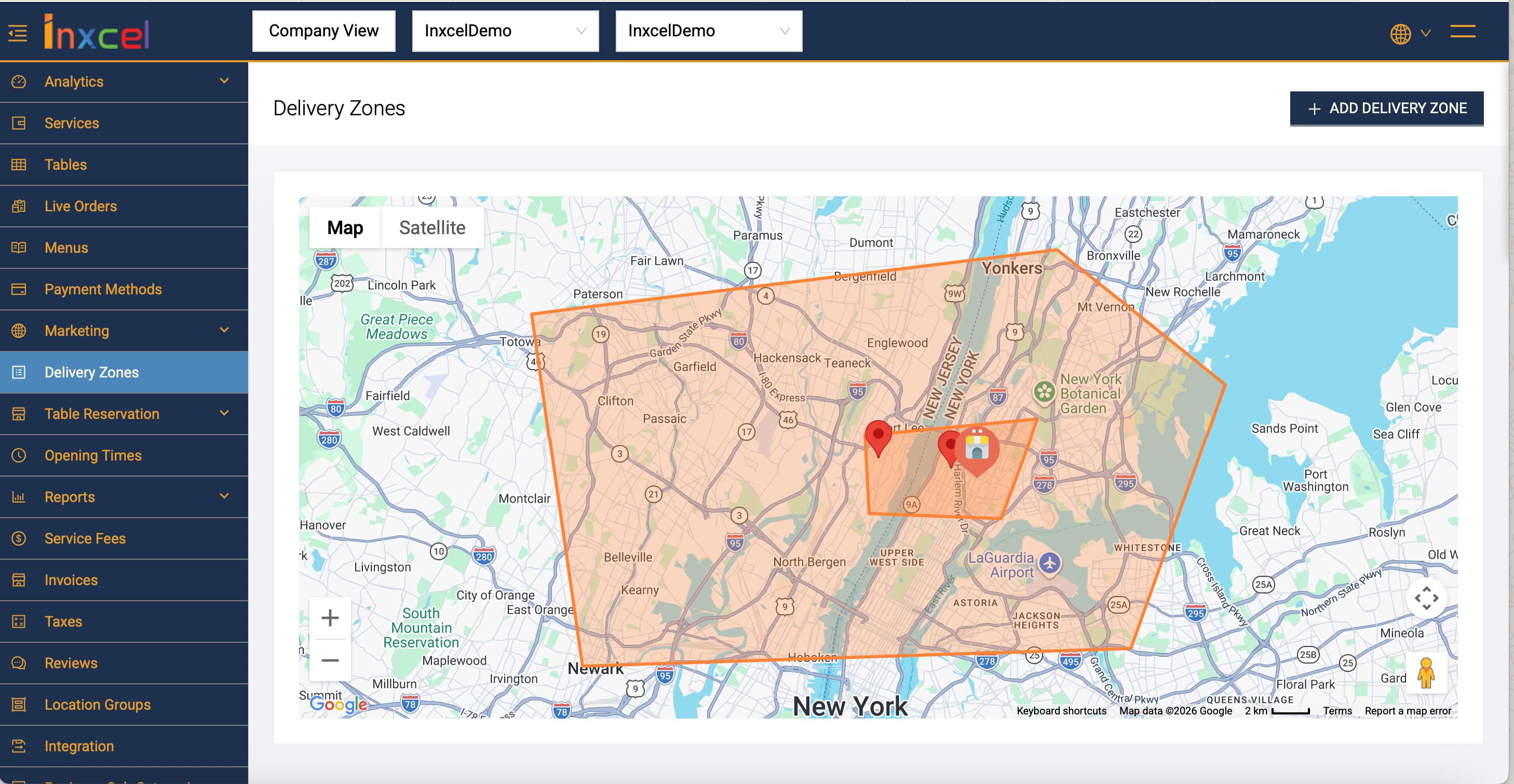Image resolution: width=1514 pixels, height=784 pixels.
Task: Open Live Orders in sidebar
Action: tap(80, 206)
